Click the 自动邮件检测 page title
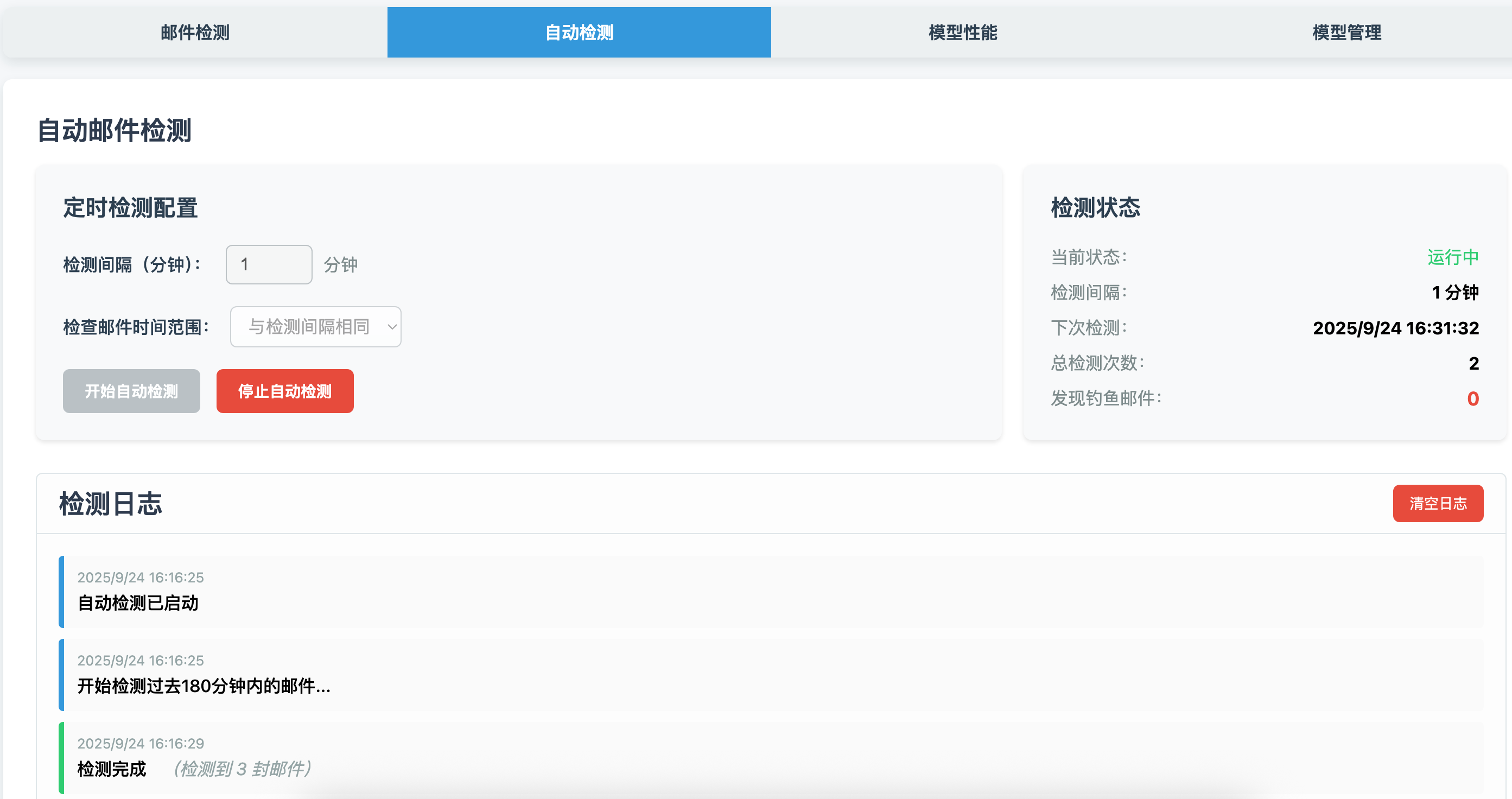Screen dimensions: 1512x799 pos(115,130)
